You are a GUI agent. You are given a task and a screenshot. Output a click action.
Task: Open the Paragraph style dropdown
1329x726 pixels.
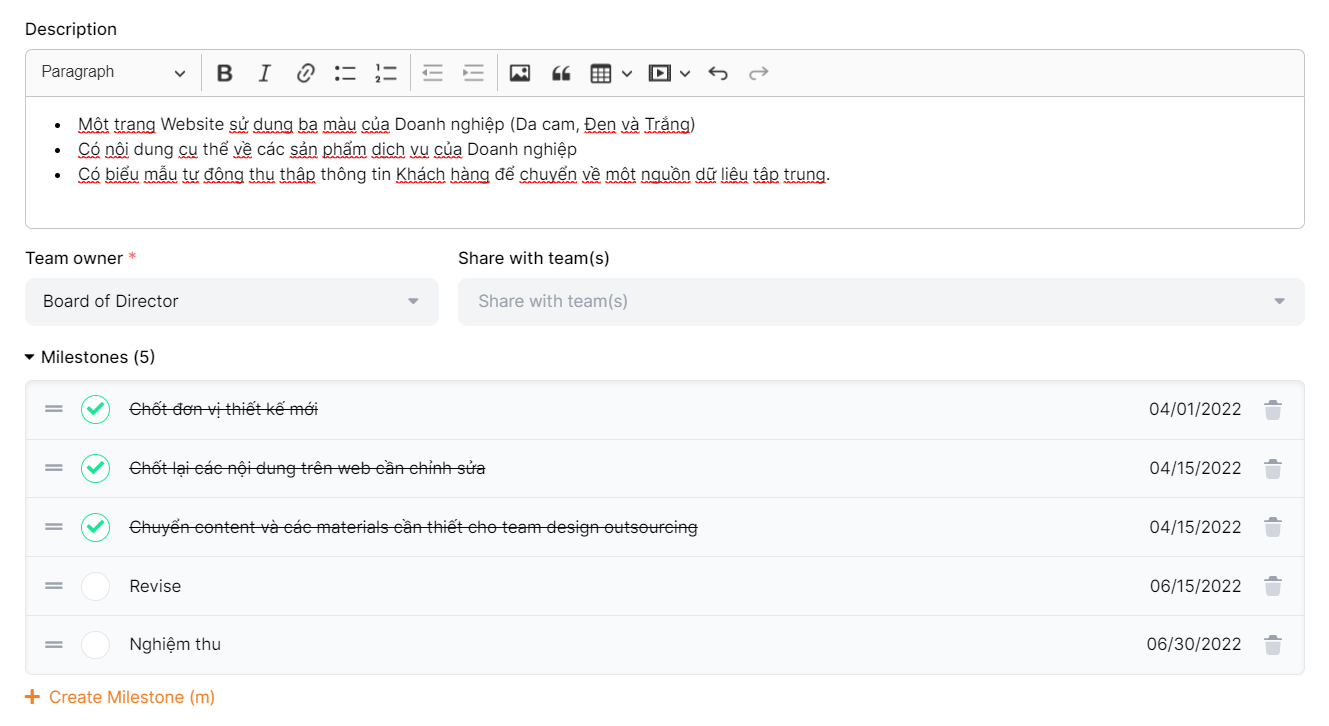point(113,73)
